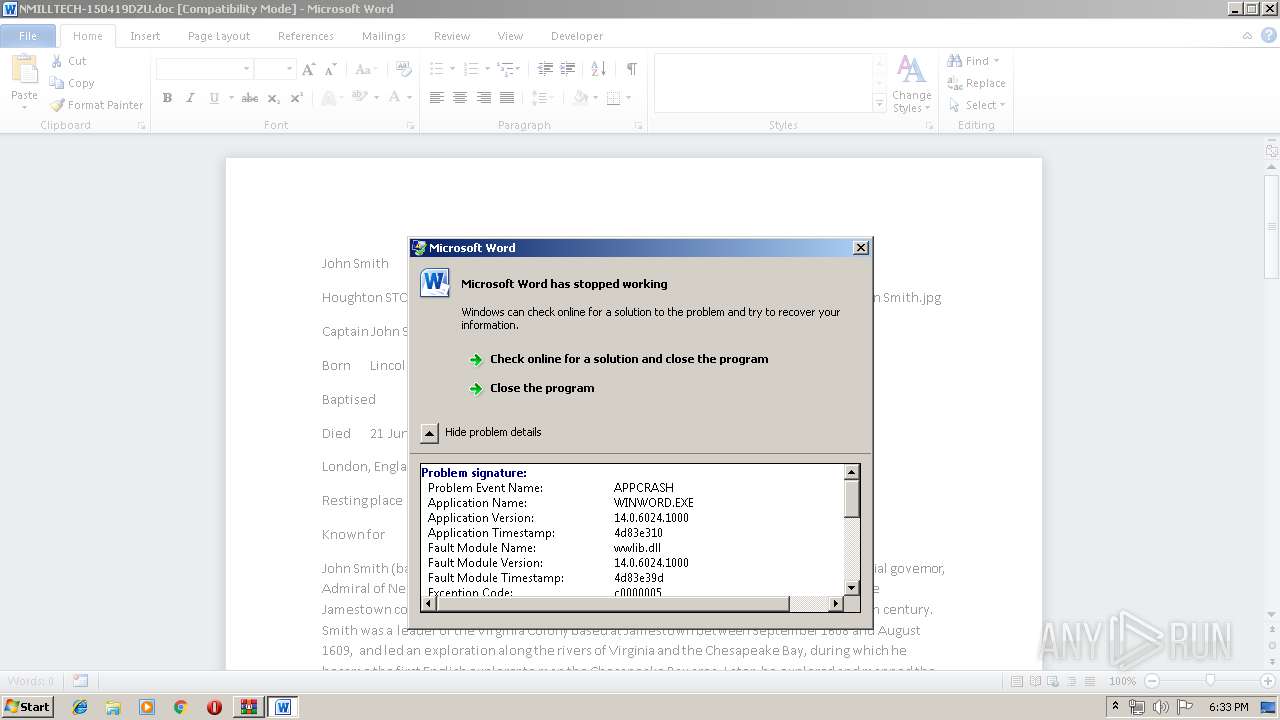1280x720 pixels.
Task: Toggle Italic formatting
Action: (x=190, y=98)
